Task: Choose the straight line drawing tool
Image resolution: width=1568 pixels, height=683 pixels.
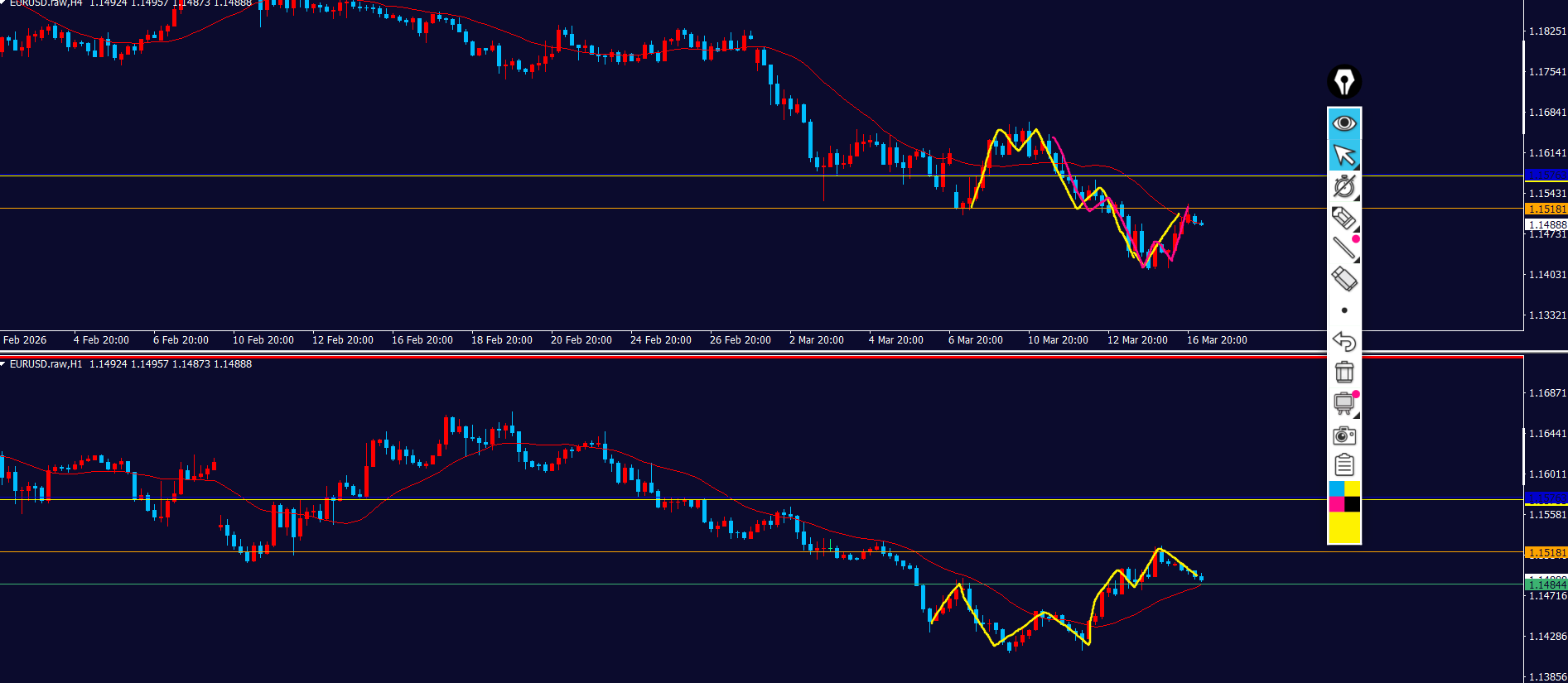Action: 1344,248
